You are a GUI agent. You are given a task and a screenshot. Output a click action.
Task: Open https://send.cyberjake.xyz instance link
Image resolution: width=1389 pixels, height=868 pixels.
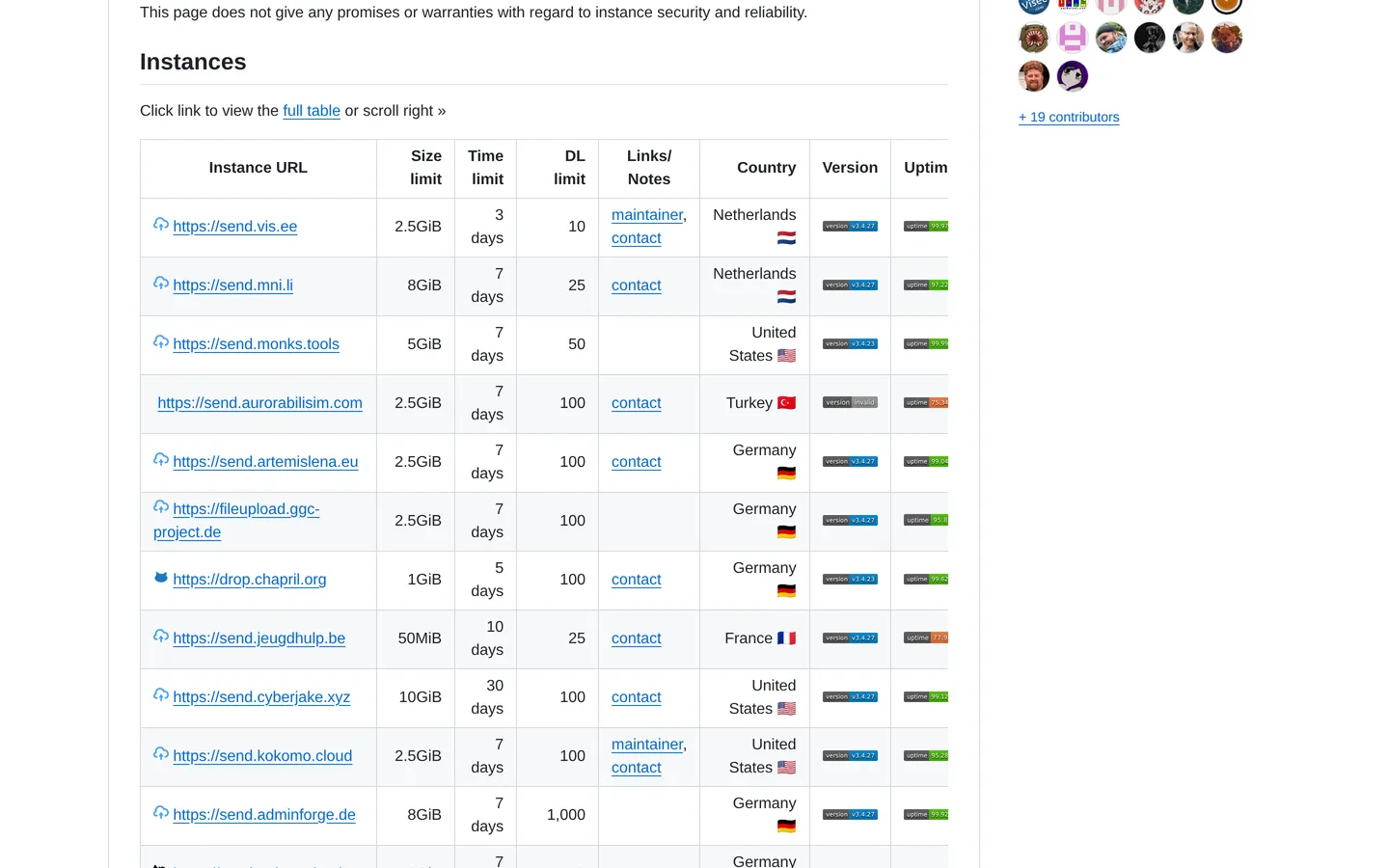coord(261,697)
